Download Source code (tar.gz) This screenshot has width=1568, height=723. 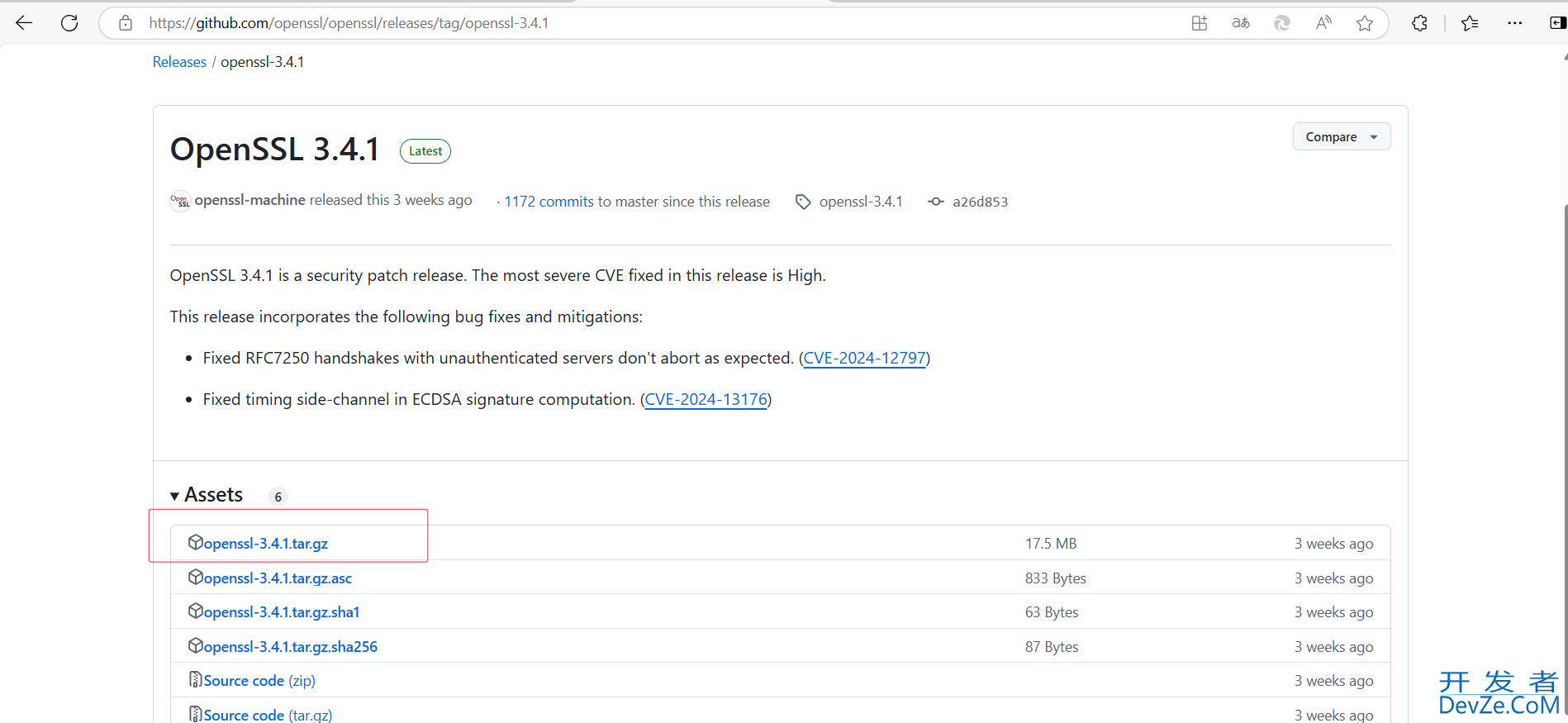pos(268,715)
